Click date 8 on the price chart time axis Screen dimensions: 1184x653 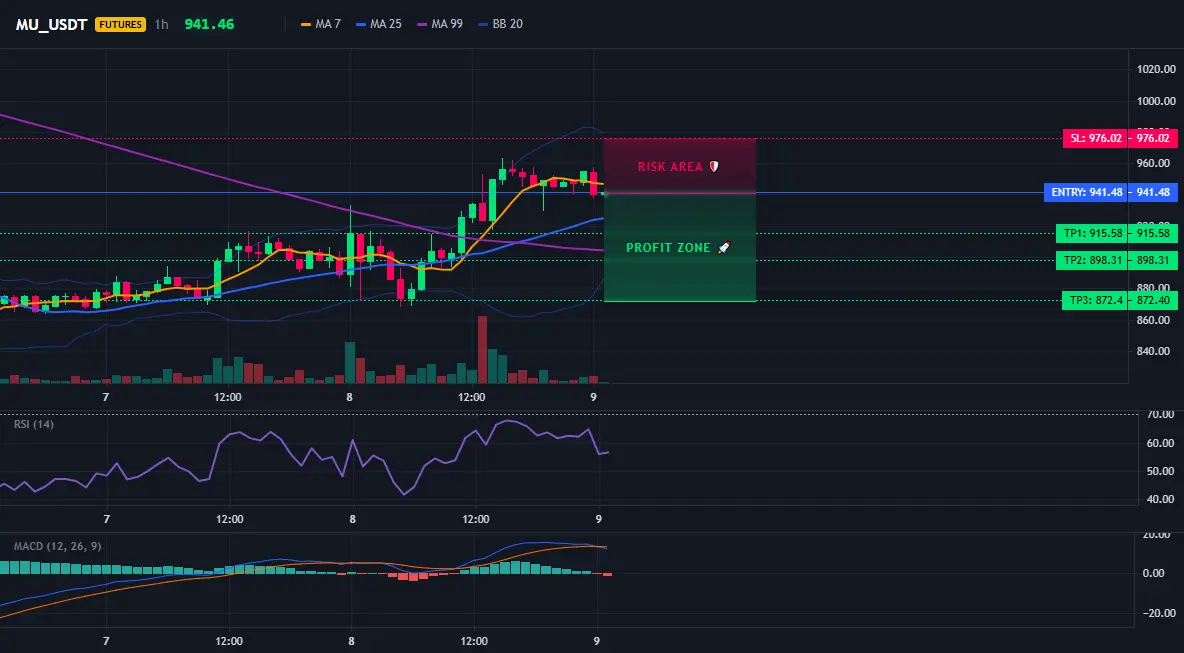(350, 397)
